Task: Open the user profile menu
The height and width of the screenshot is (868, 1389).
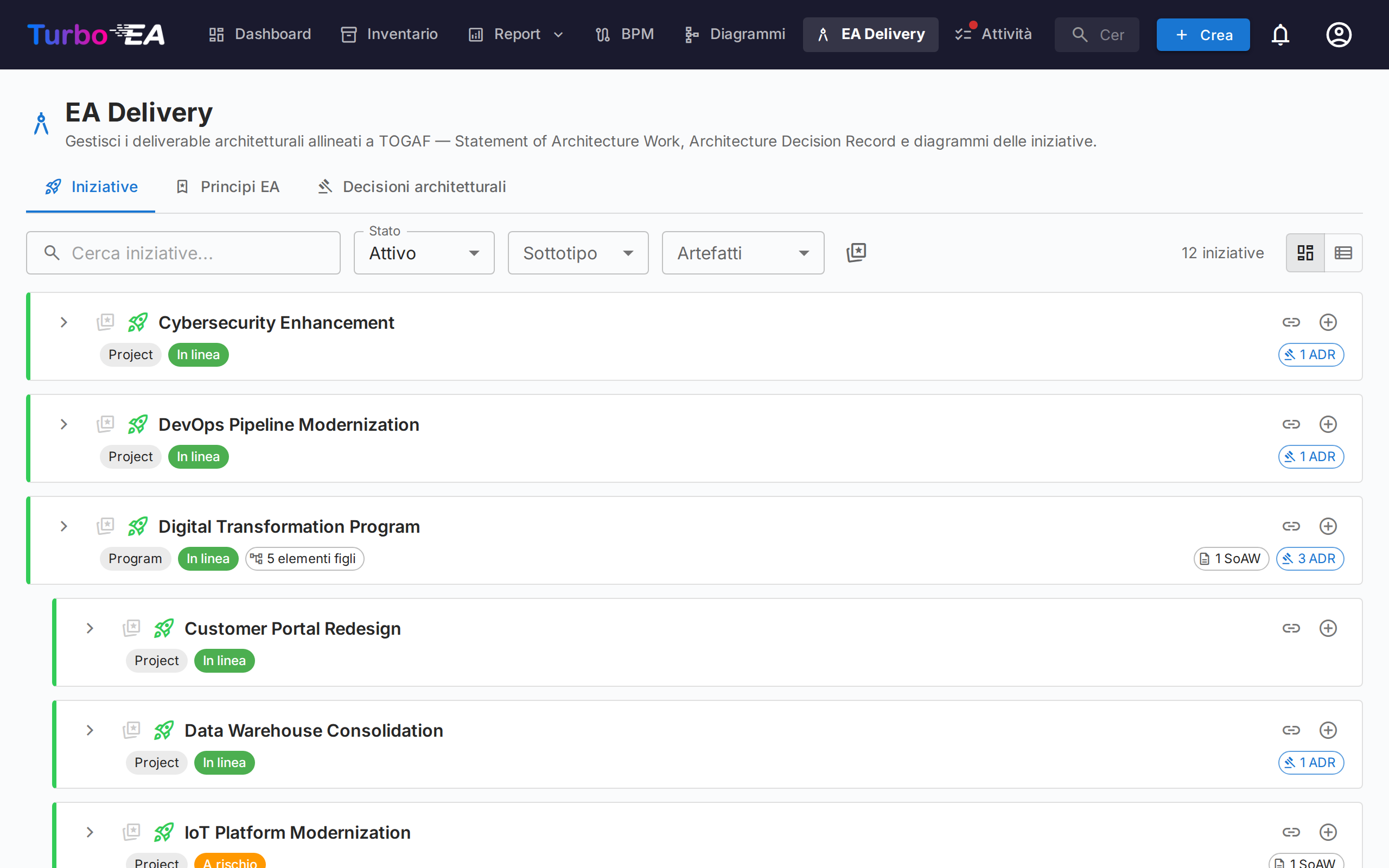Action: (x=1339, y=34)
